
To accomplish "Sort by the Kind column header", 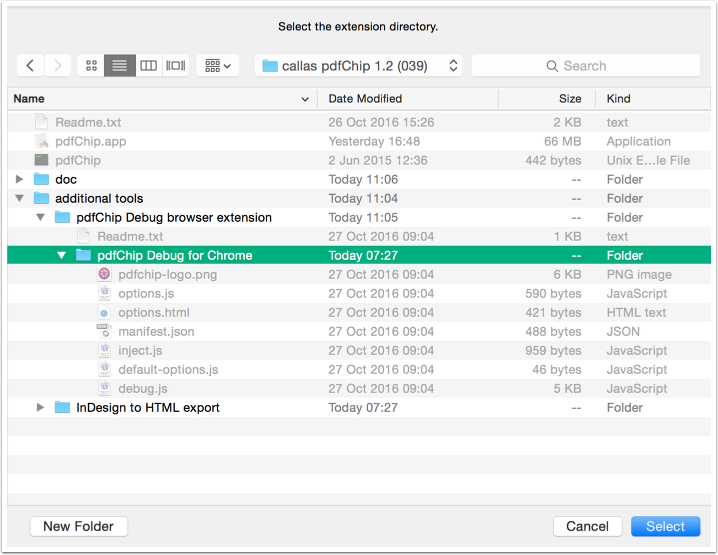I will [653, 99].
